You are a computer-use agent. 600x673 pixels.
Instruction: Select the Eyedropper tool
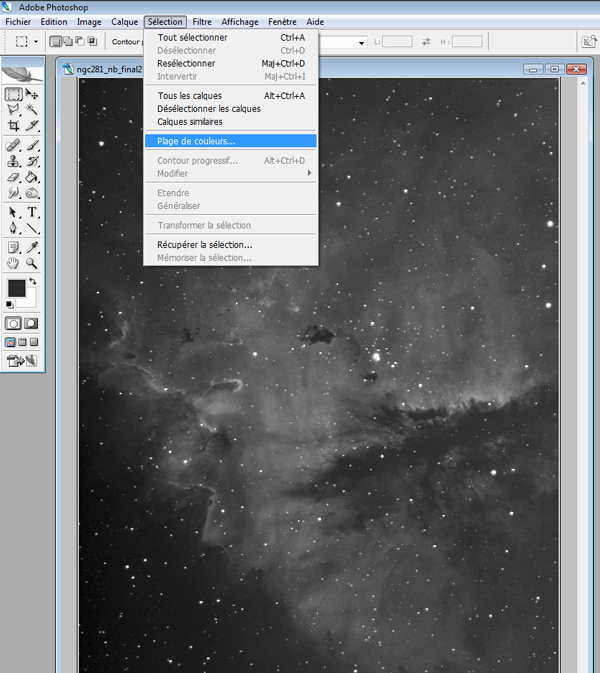coord(32,247)
